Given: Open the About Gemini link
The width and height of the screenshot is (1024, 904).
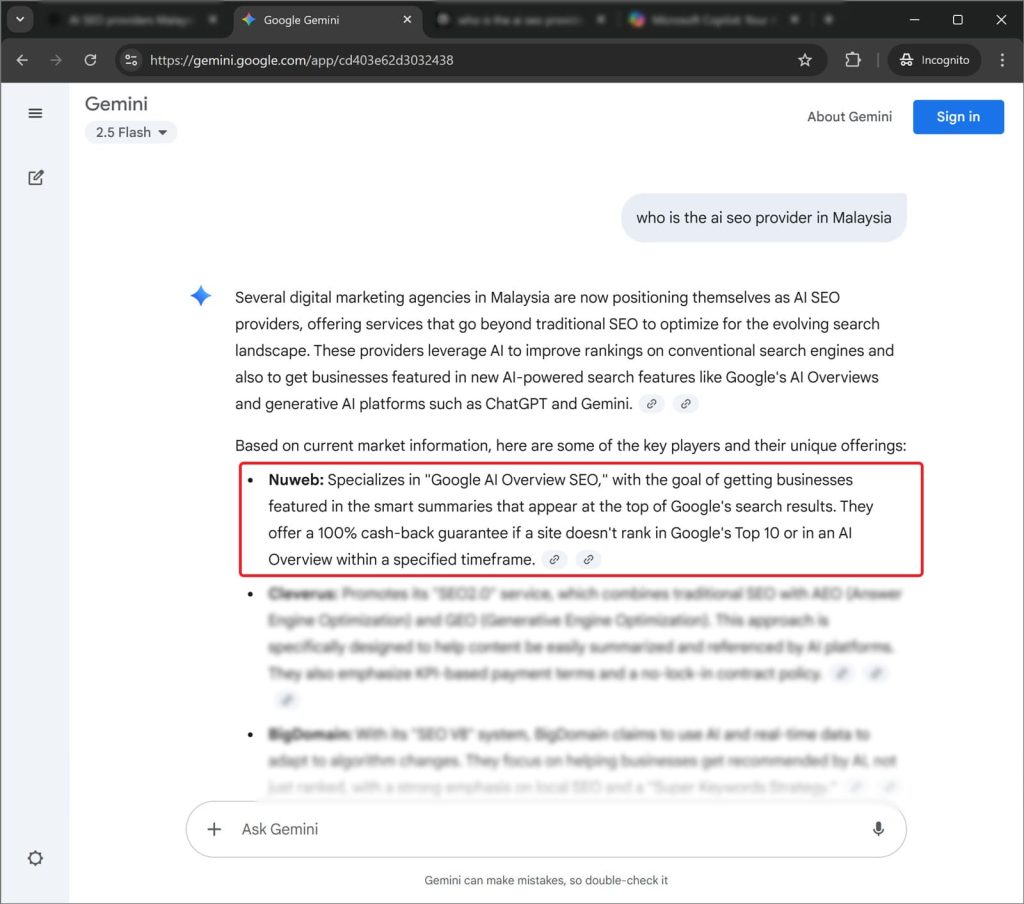Looking at the screenshot, I should click(x=849, y=117).
